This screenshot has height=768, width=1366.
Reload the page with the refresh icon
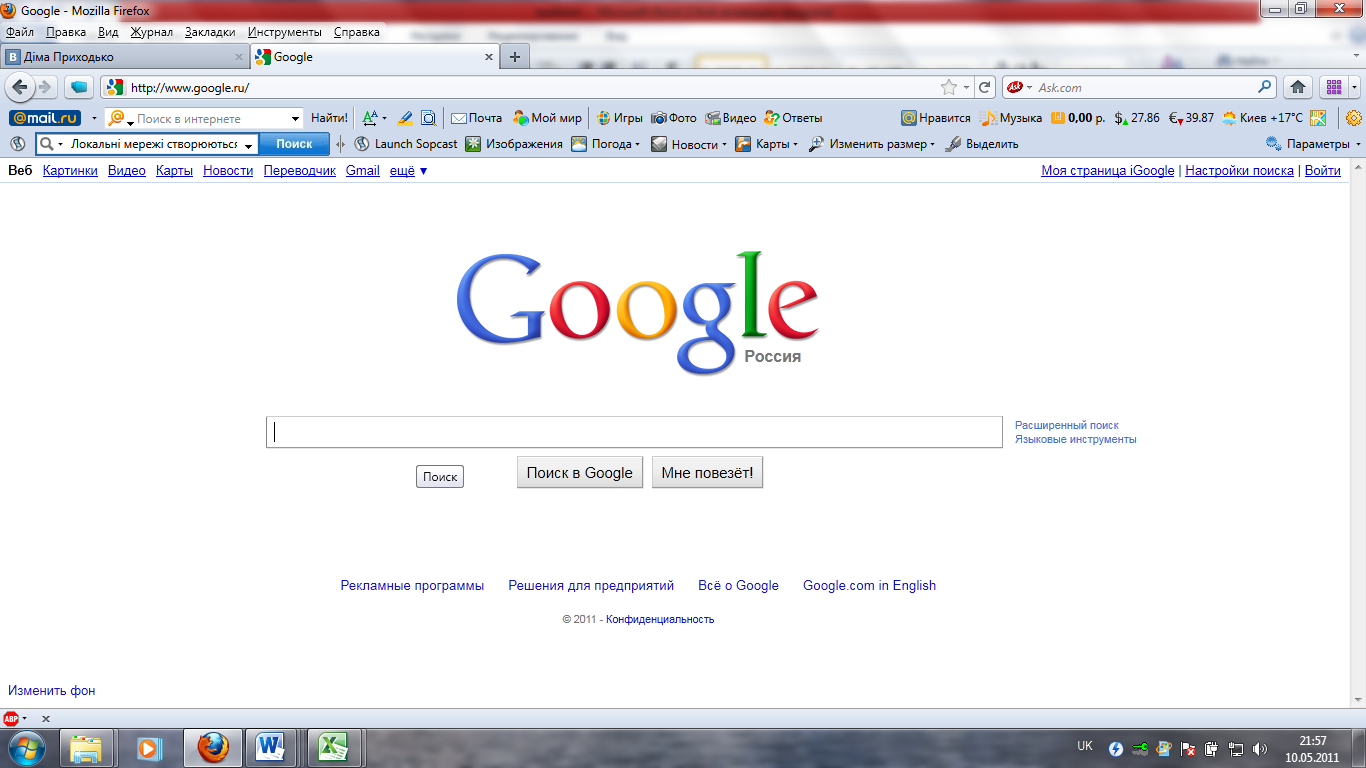(x=985, y=87)
